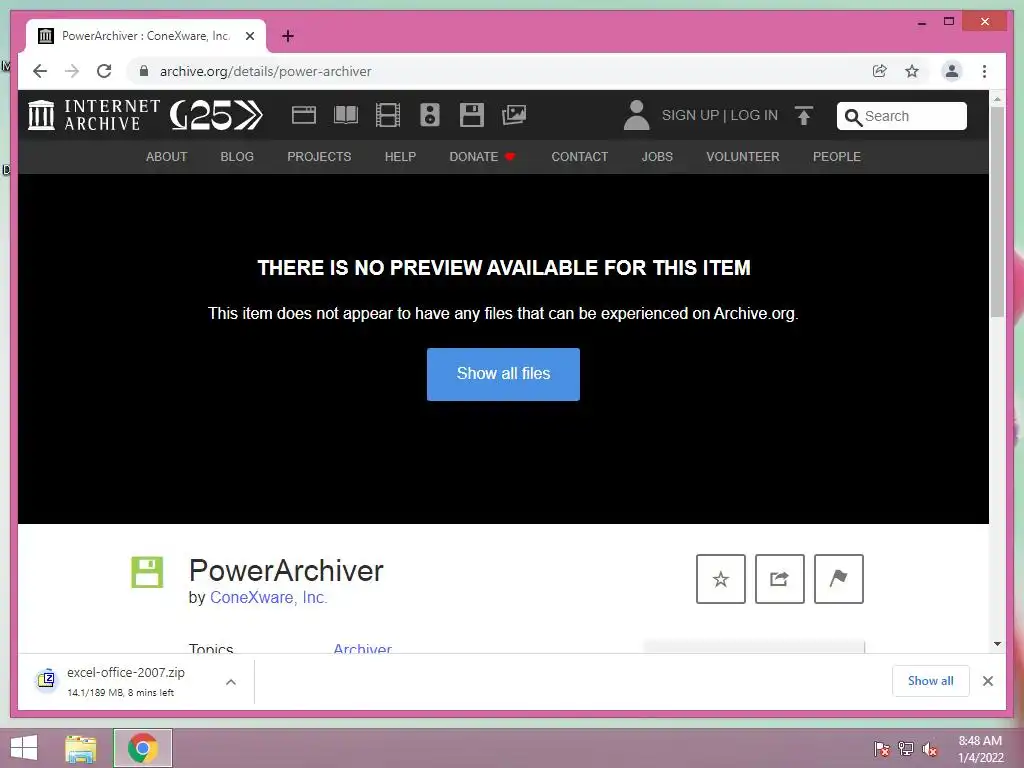Open File Explorer from taskbar
The width and height of the screenshot is (1024, 768).
pos(81,748)
